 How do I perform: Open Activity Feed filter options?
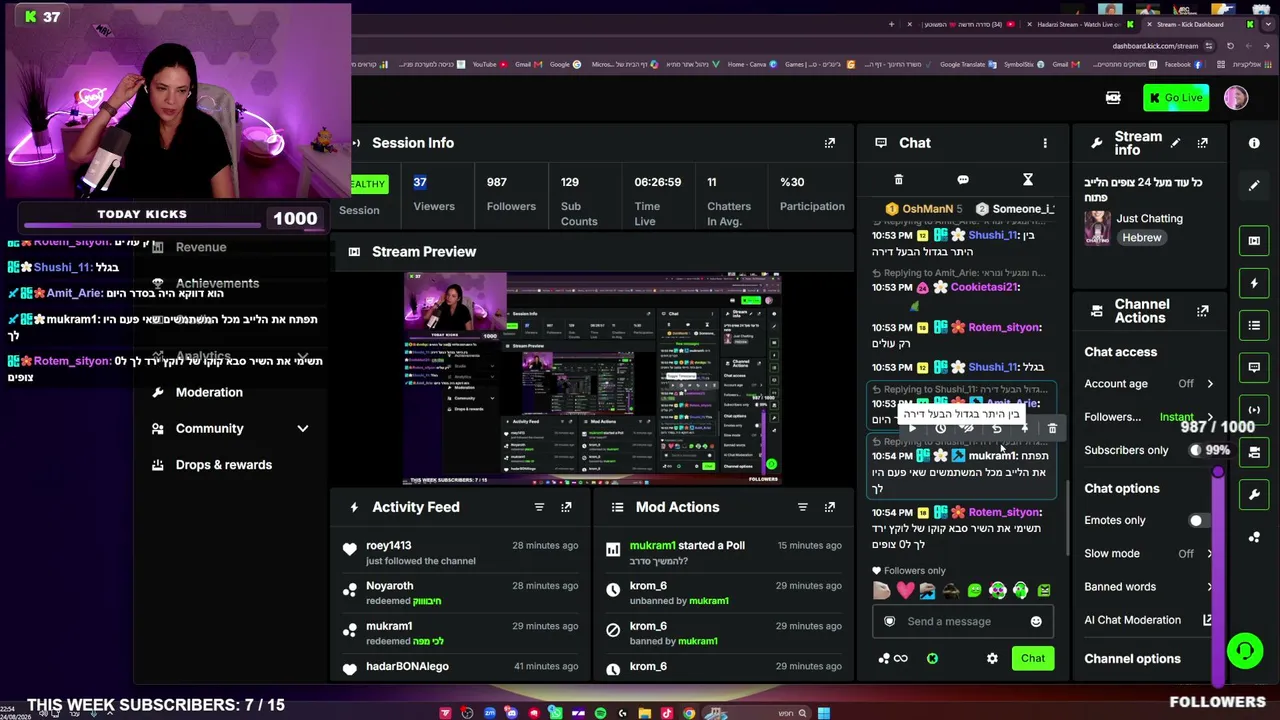pyautogui.click(x=539, y=507)
